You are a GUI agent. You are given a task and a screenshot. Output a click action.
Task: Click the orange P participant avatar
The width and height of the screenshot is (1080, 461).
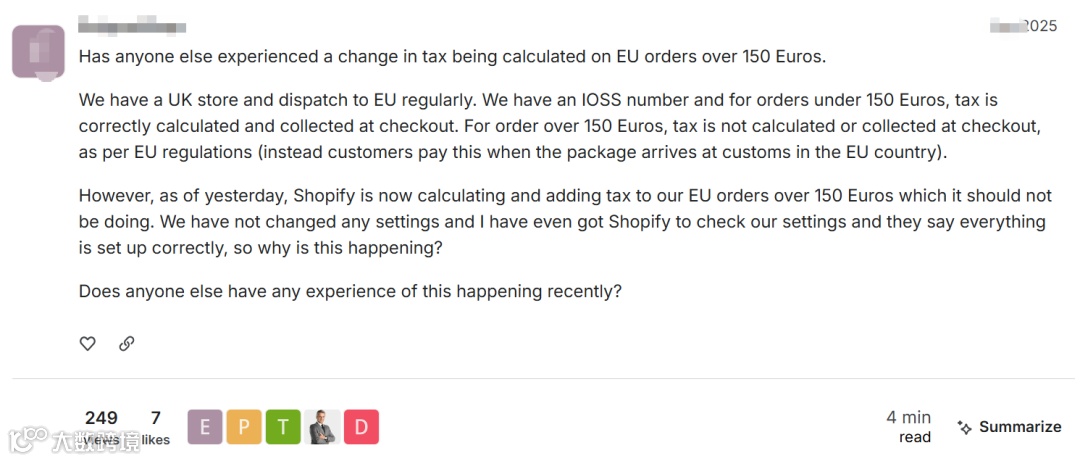coord(244,427)
